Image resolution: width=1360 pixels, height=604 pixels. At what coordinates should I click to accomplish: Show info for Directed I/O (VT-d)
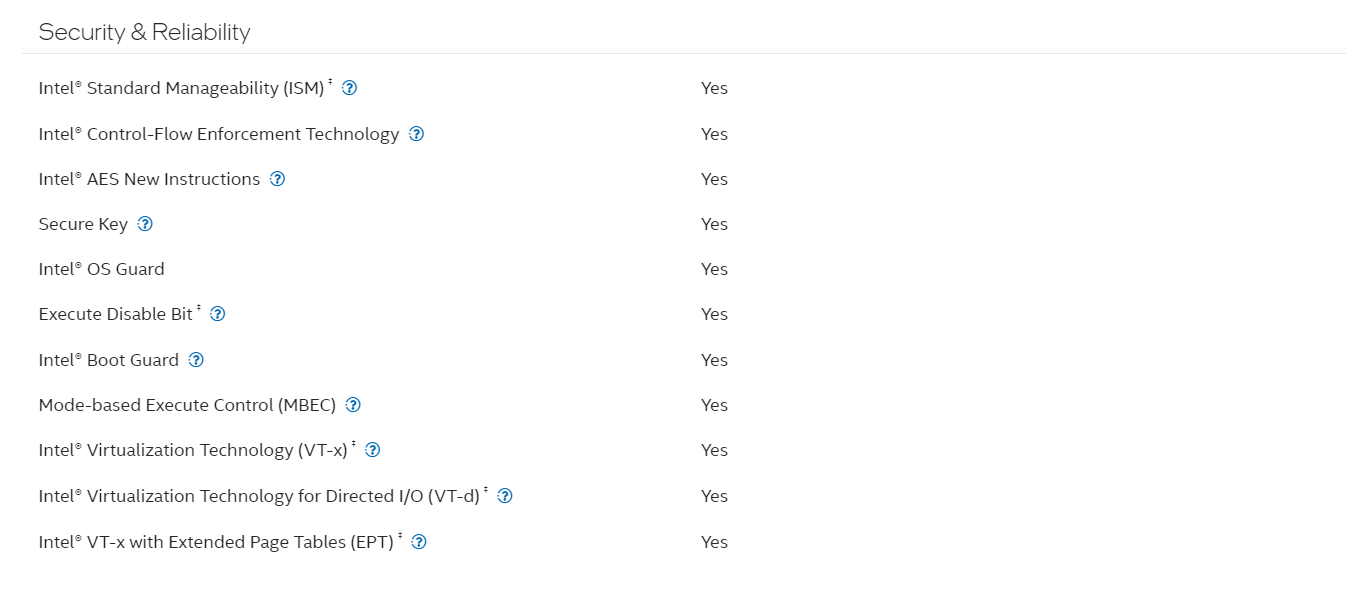505,496
